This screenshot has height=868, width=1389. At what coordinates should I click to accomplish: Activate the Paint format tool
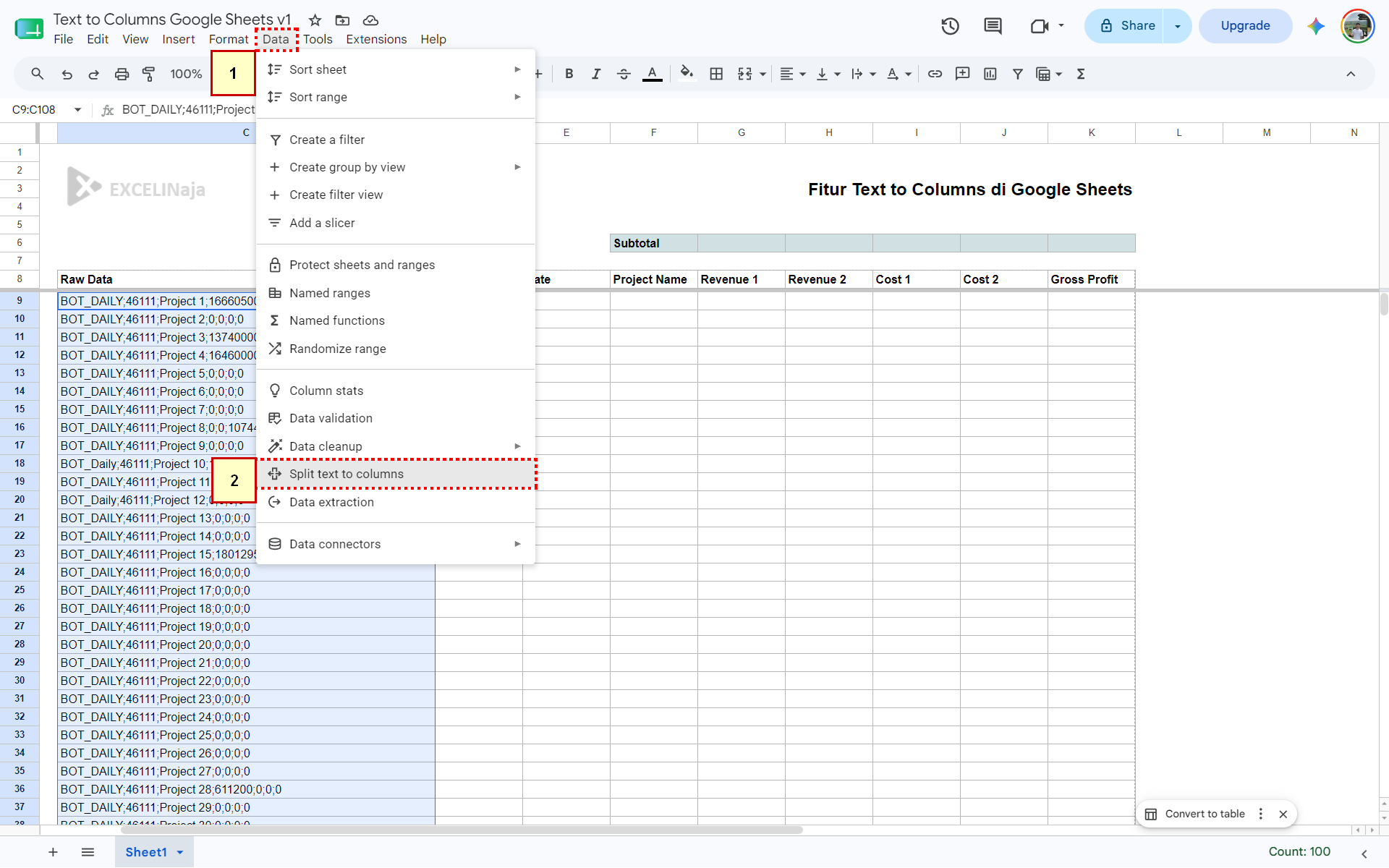pyautogui.click(x=148, y=74)
